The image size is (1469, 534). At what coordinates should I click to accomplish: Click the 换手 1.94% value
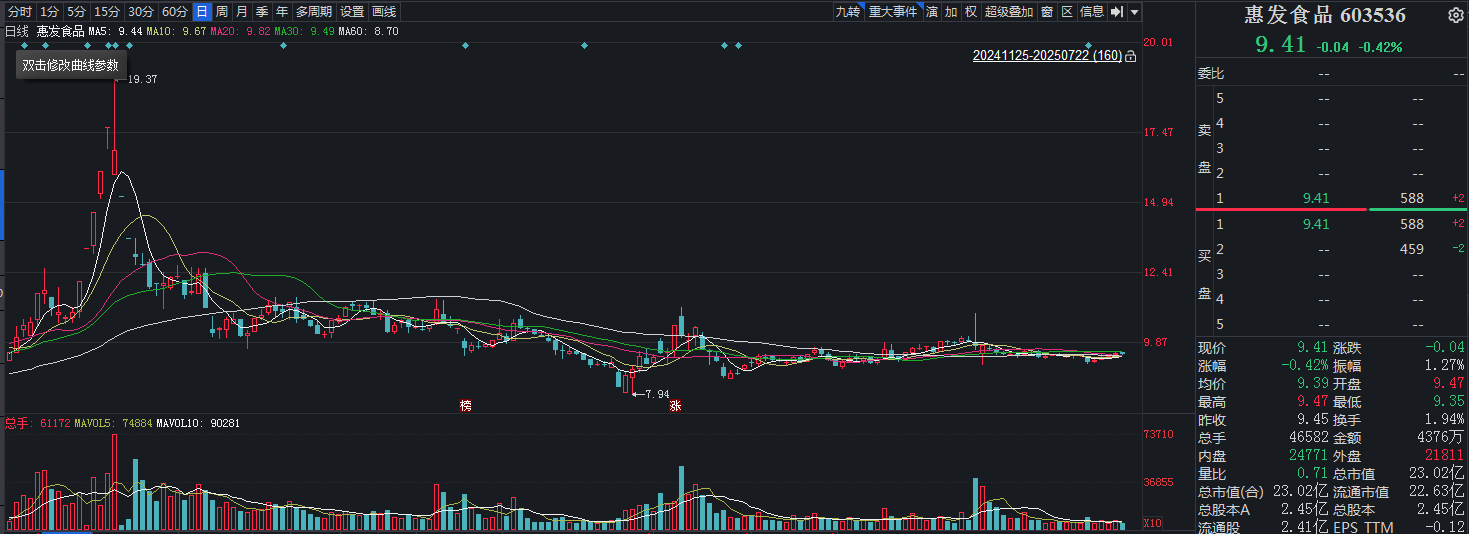point(1444,419)
